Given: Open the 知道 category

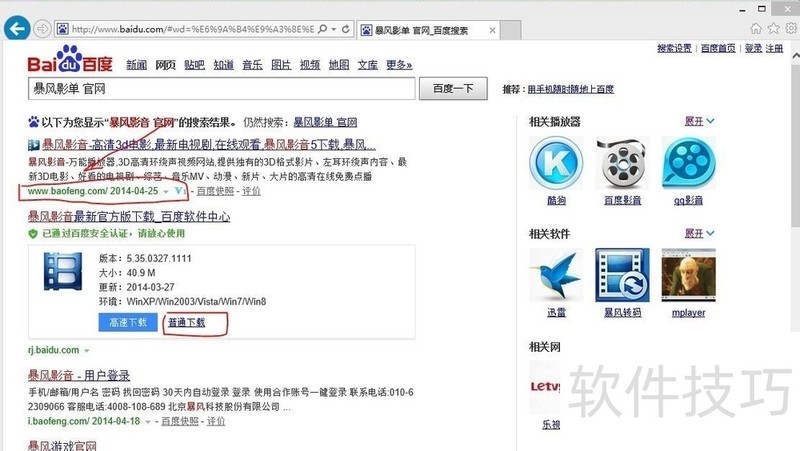Looking at the screenshot, I should (223, 65).
